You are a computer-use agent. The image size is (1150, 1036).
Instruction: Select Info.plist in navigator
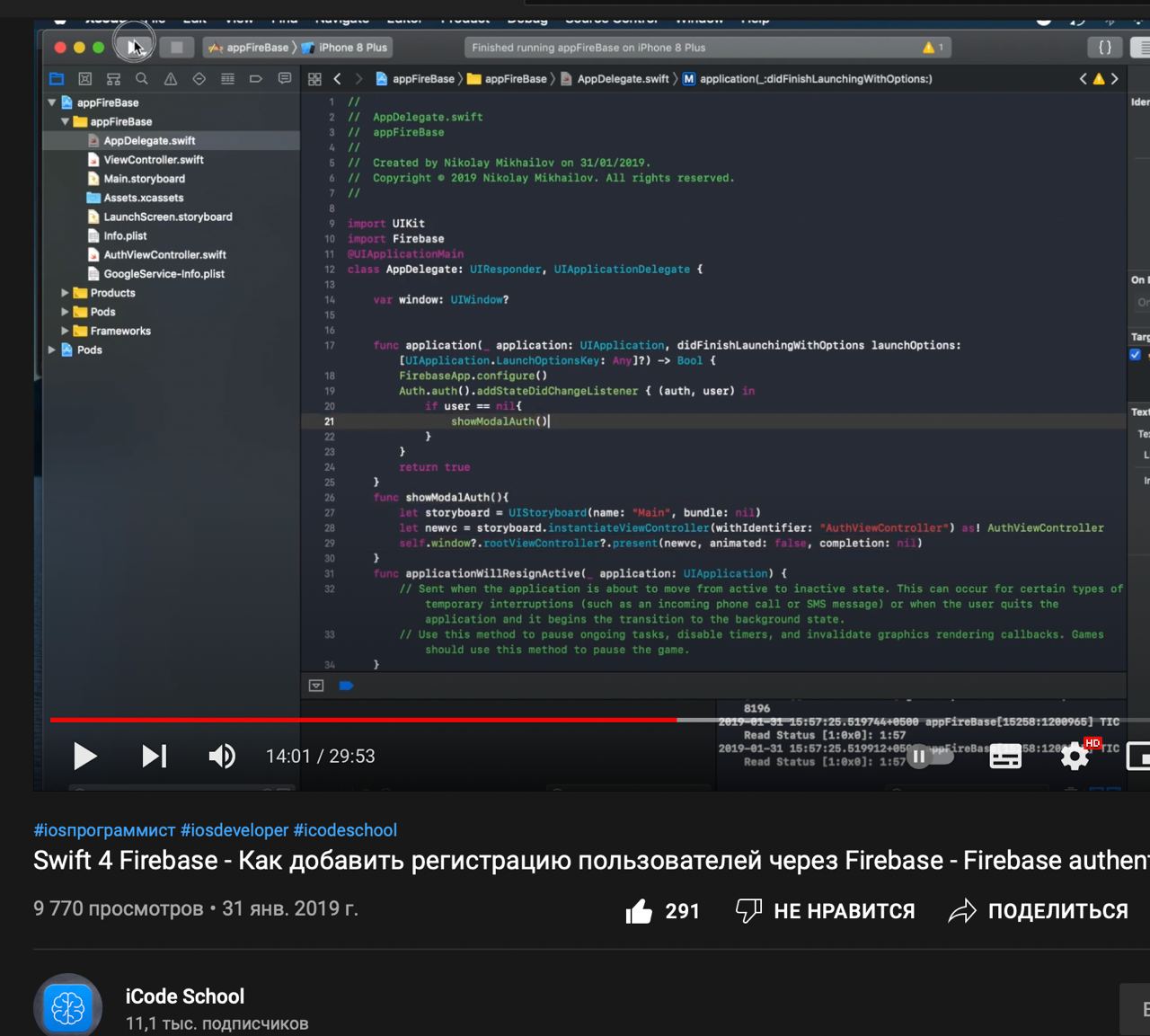[172, 235]
